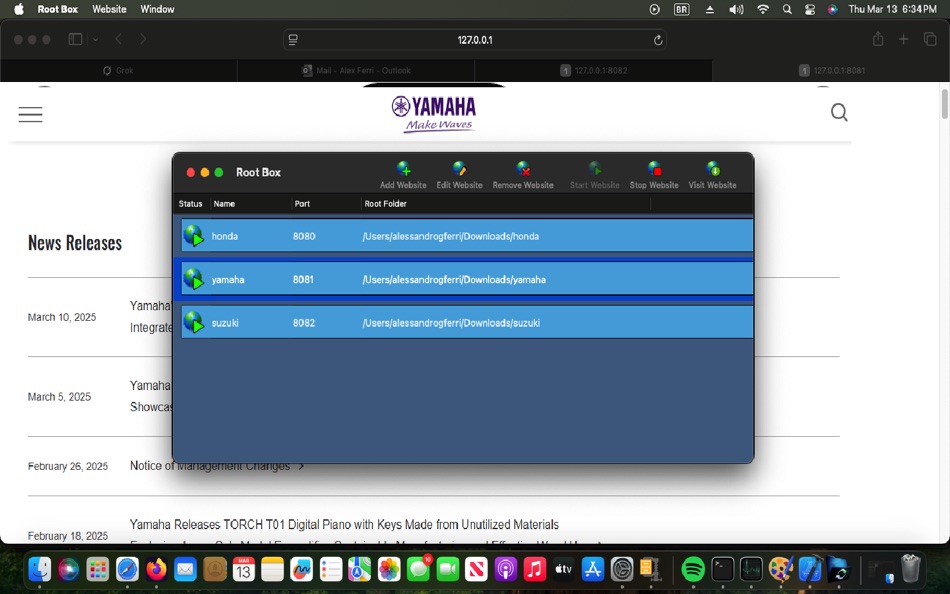Expand the Notice of Management Changes chevron
Image resolution: width=950 pixels, height=594 pixels.
coord(301,466)
